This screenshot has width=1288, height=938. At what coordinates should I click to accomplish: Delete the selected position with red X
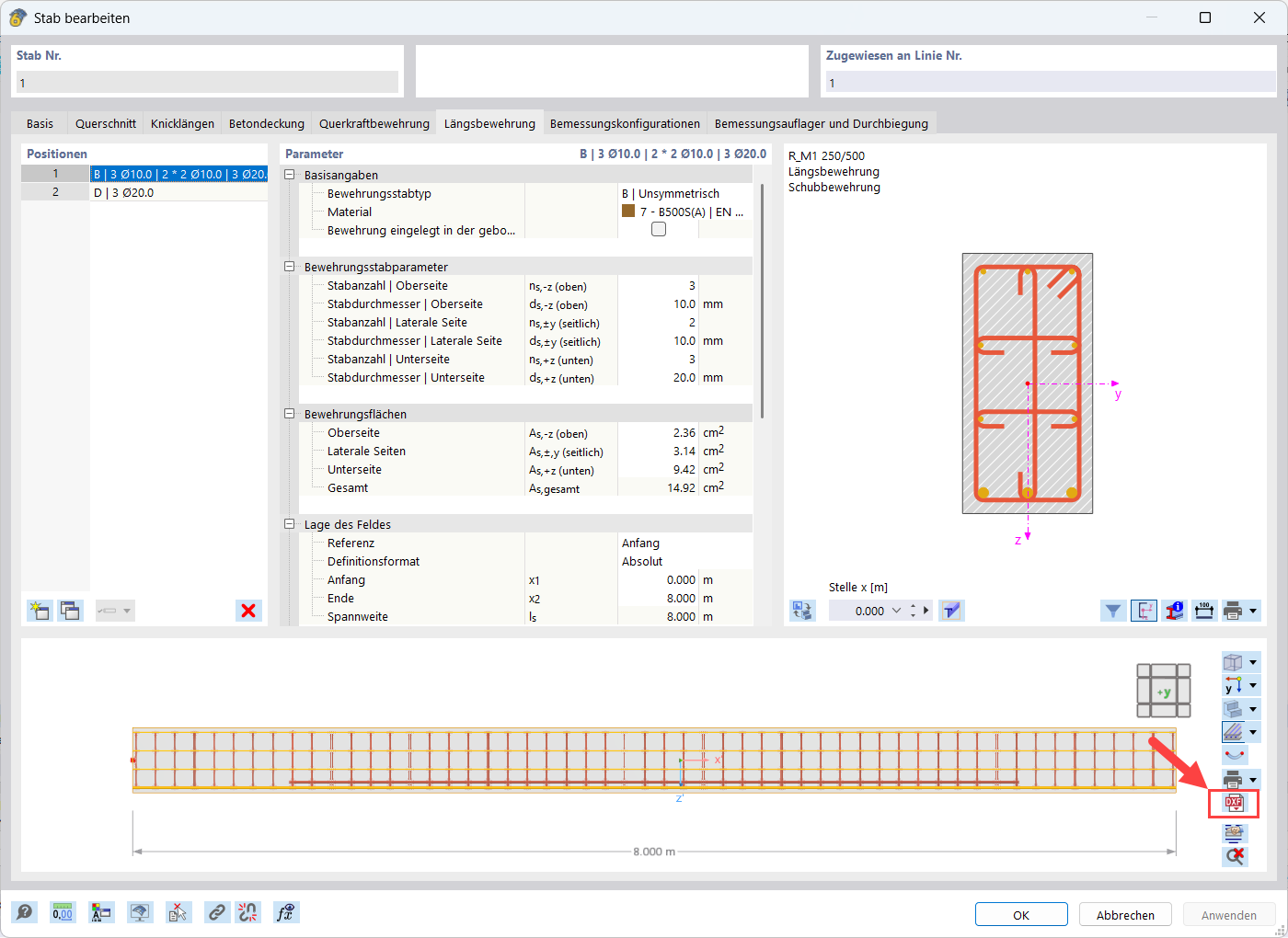pos(248,611)
